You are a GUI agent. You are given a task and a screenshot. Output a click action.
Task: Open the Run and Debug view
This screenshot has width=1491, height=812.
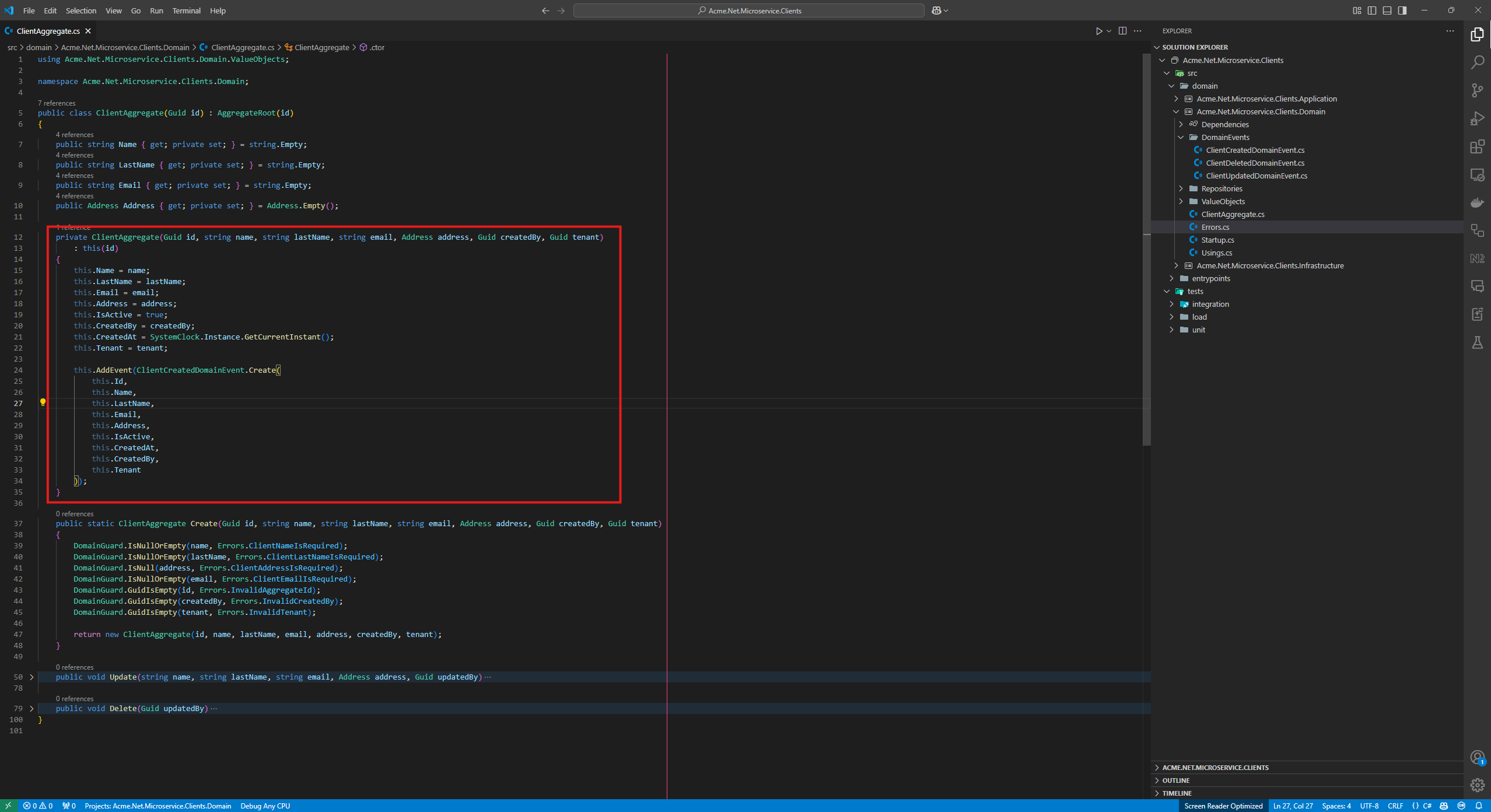click(x=1477, y=118)
